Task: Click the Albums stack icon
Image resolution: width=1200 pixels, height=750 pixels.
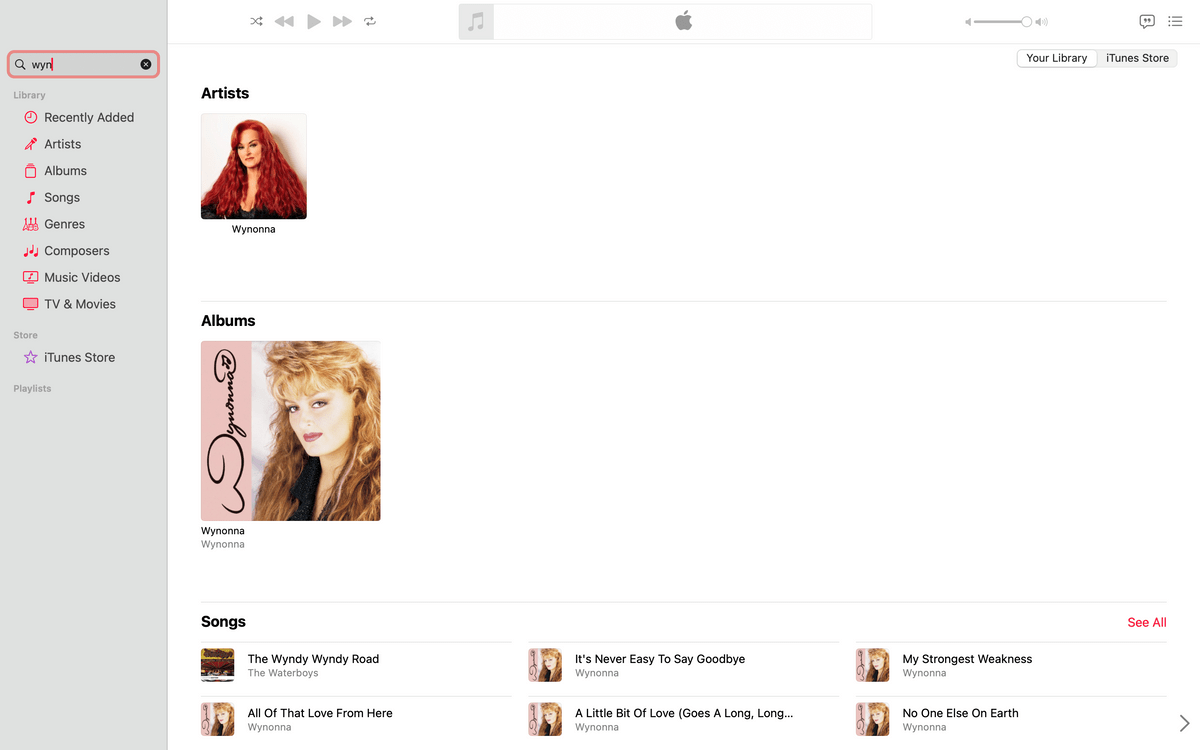Action: pyautogui.click(x=30, y=171)
